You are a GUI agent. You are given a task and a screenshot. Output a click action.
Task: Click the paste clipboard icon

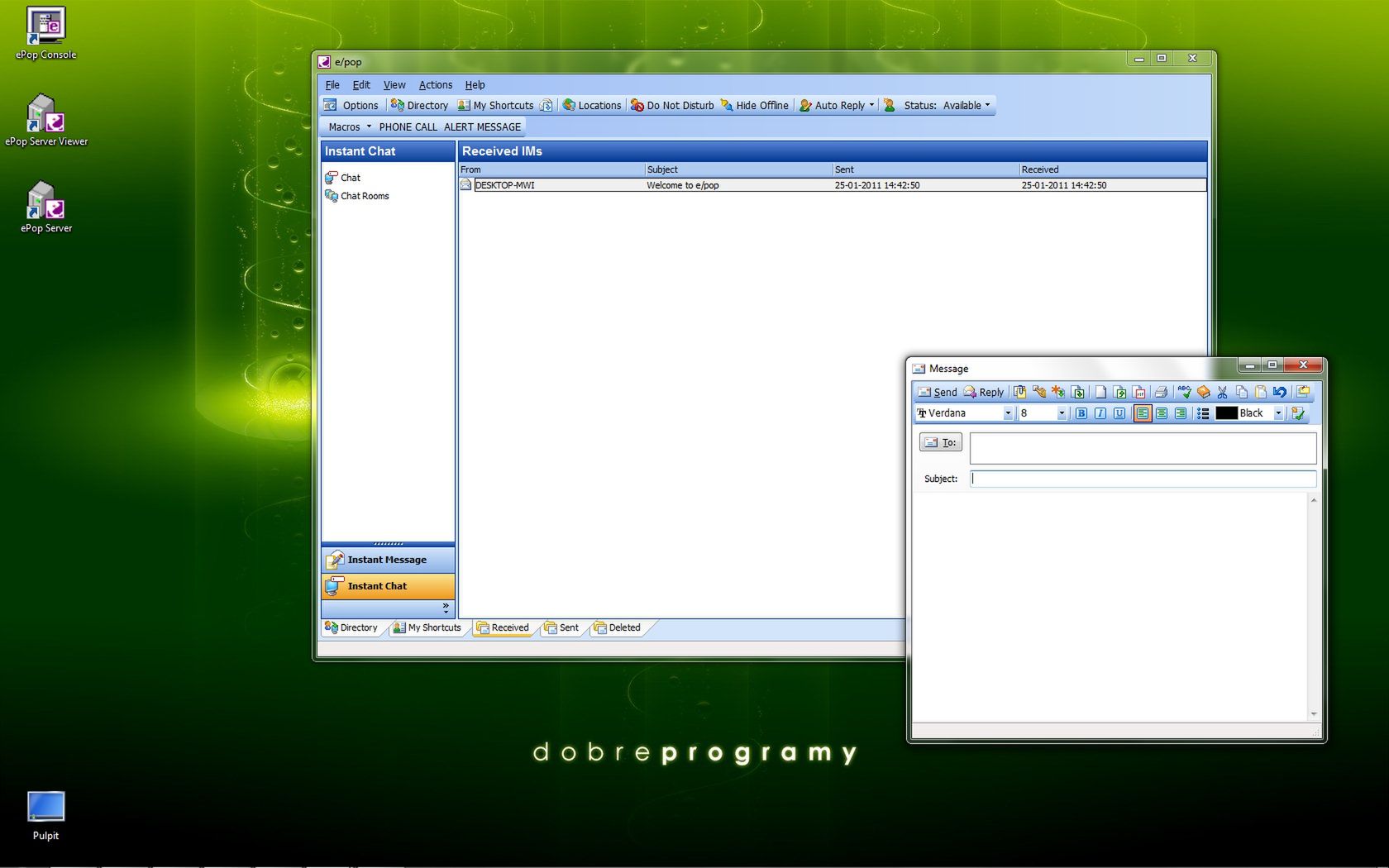tap(1261, 392)
